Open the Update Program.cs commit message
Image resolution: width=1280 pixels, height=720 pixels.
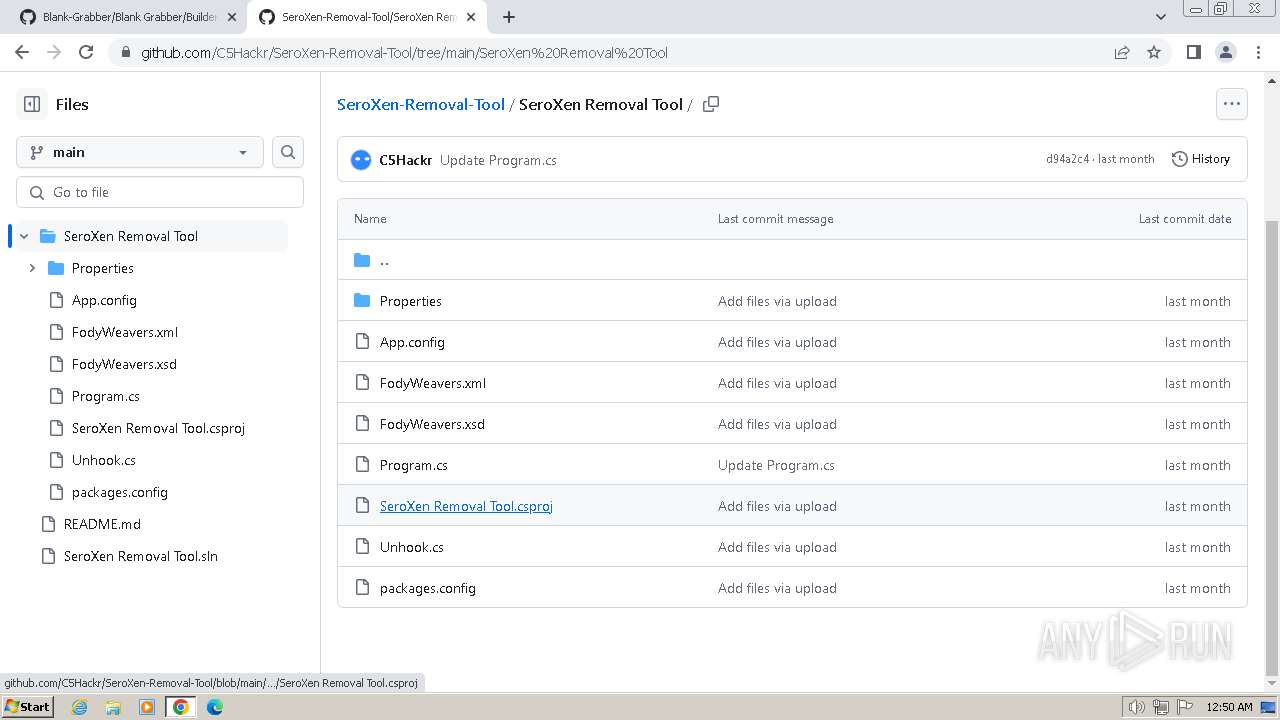498,160
